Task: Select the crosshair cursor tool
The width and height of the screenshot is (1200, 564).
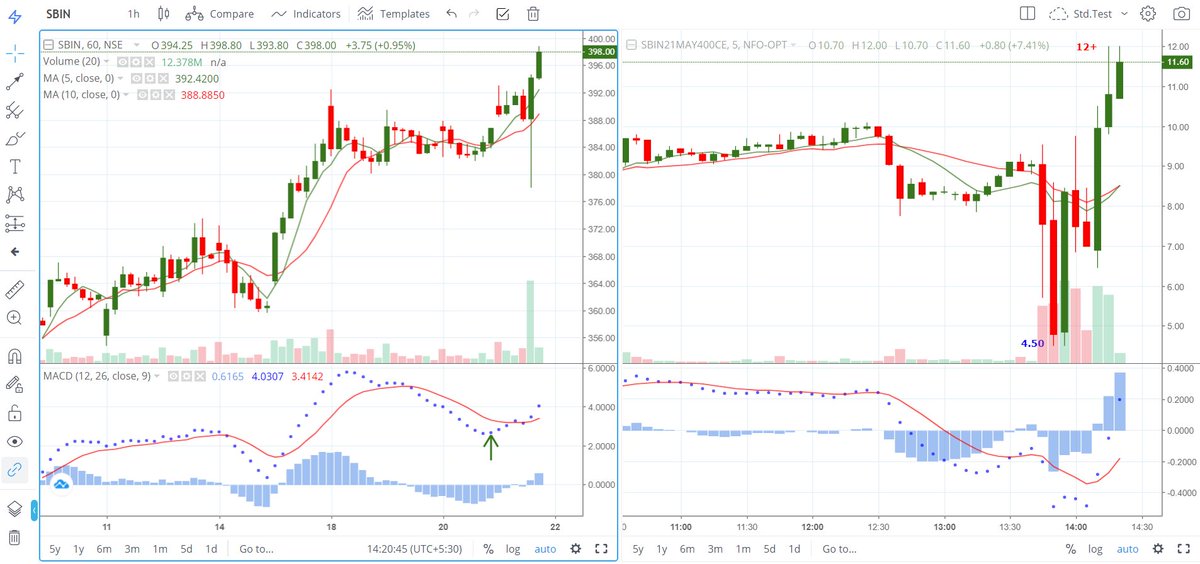Action: coord(14,54)
